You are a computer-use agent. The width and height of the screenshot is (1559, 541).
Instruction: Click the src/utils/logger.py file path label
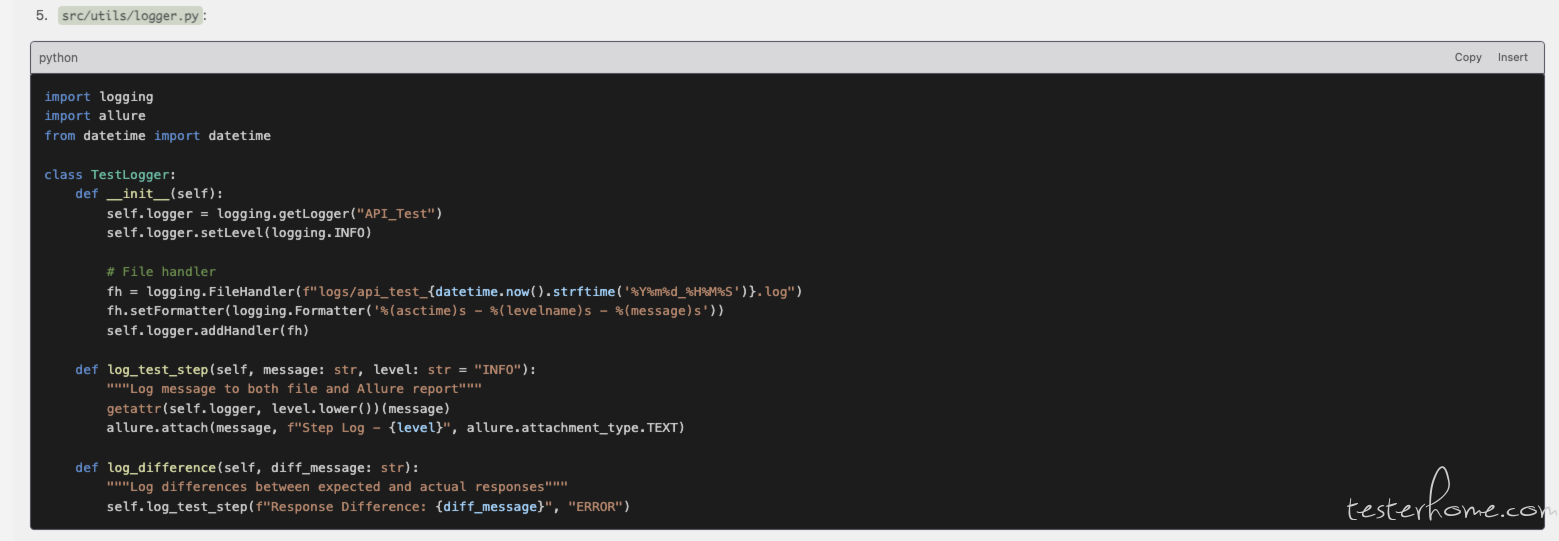point(130,16)
